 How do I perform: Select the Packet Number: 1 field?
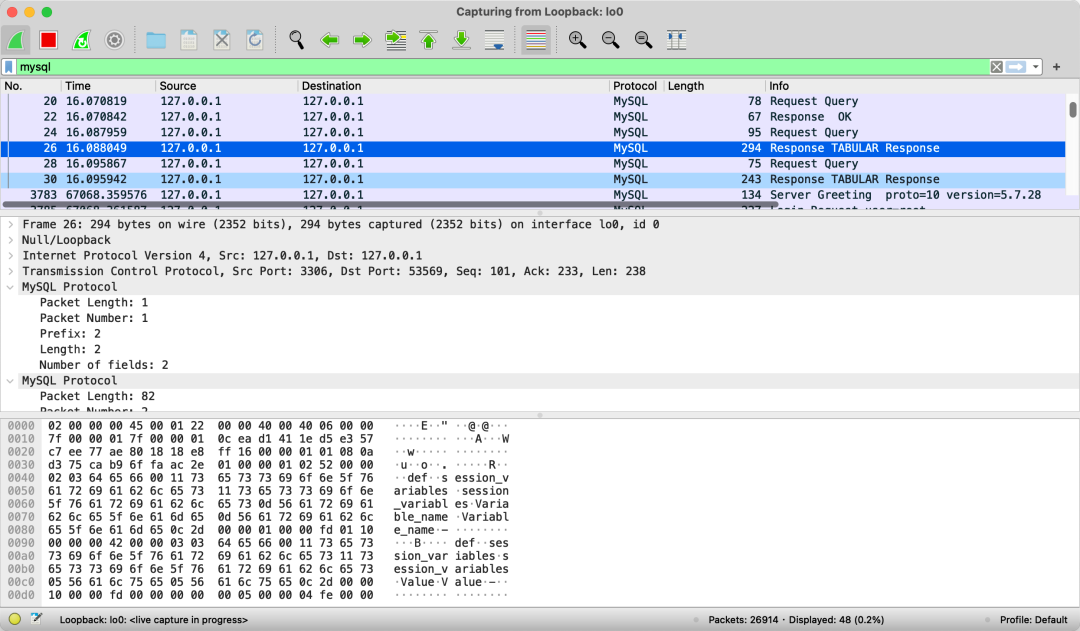pyautogui.click(x=94, y=318)
